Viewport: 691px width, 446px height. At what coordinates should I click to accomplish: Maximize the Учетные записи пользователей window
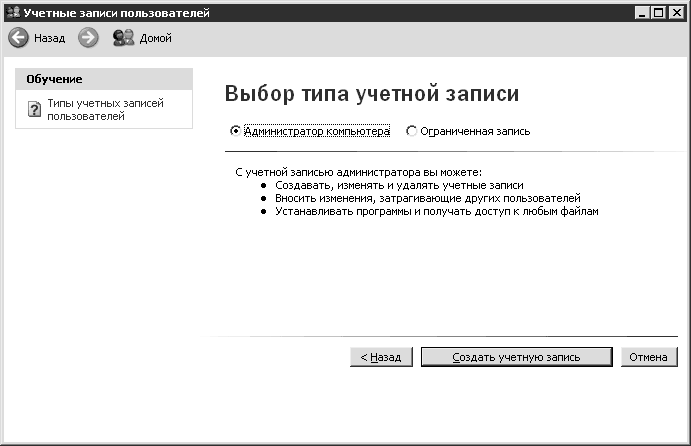658,13
